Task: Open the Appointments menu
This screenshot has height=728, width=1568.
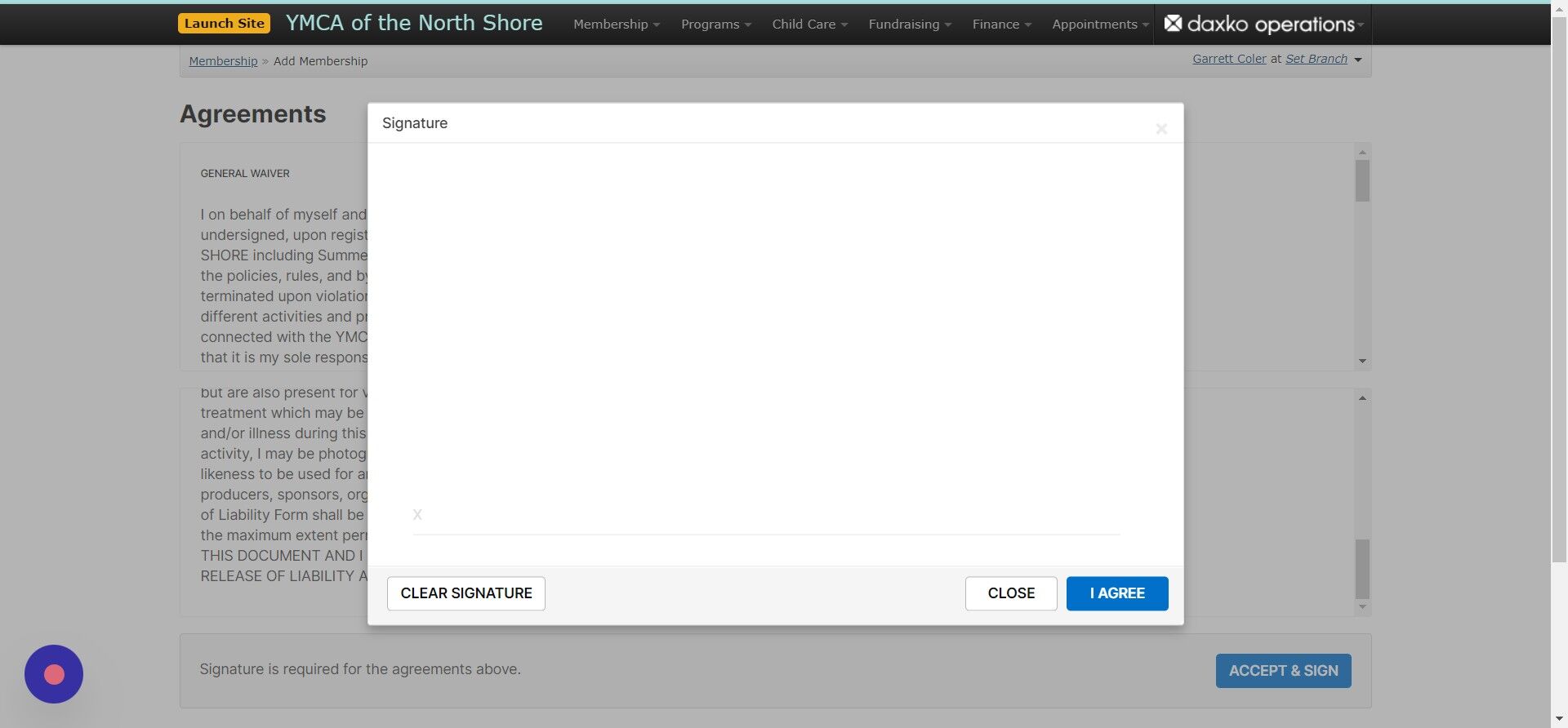Action: [1100, 24]
